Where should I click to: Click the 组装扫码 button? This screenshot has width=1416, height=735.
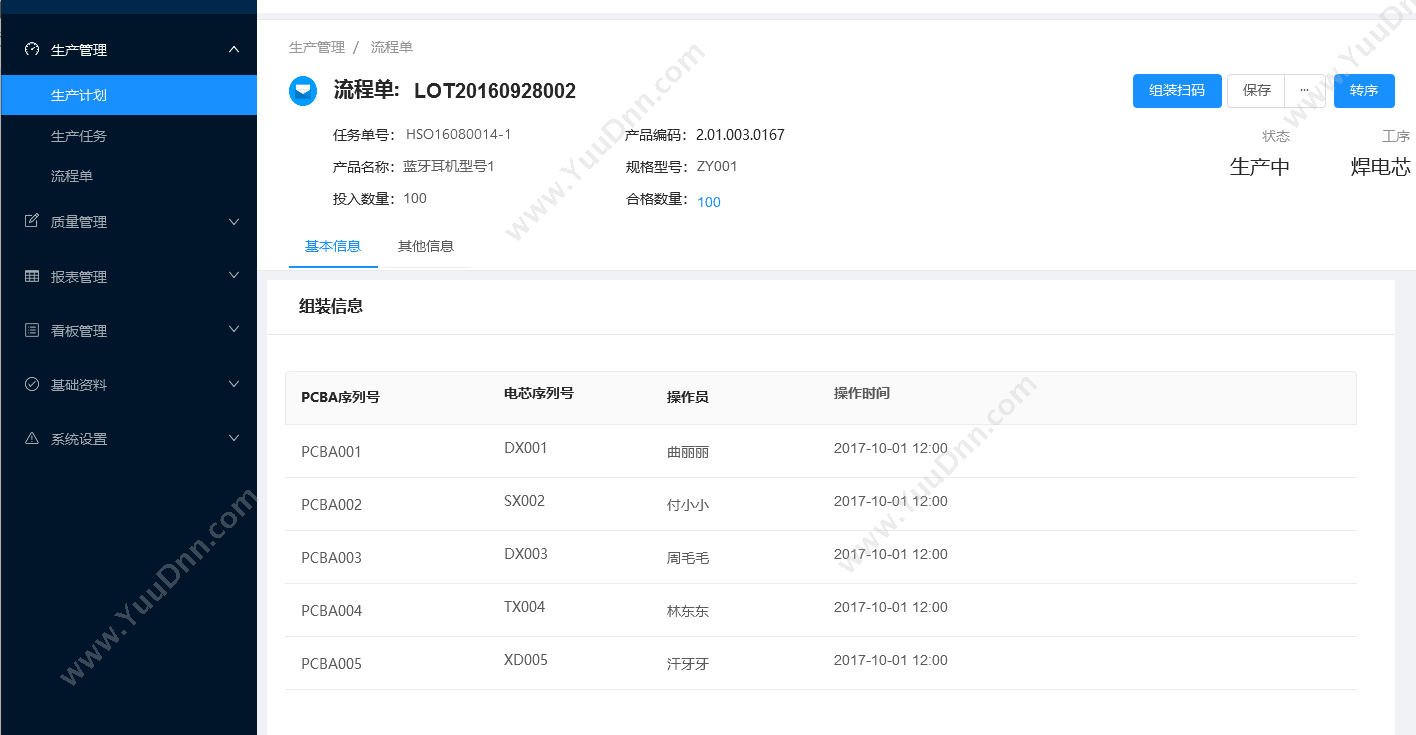(1177, 90)
